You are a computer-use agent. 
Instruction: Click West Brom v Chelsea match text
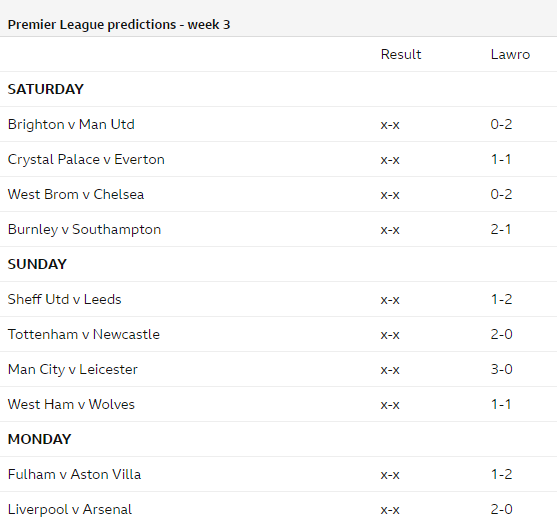pyautogui.click(x=76, y=194)
